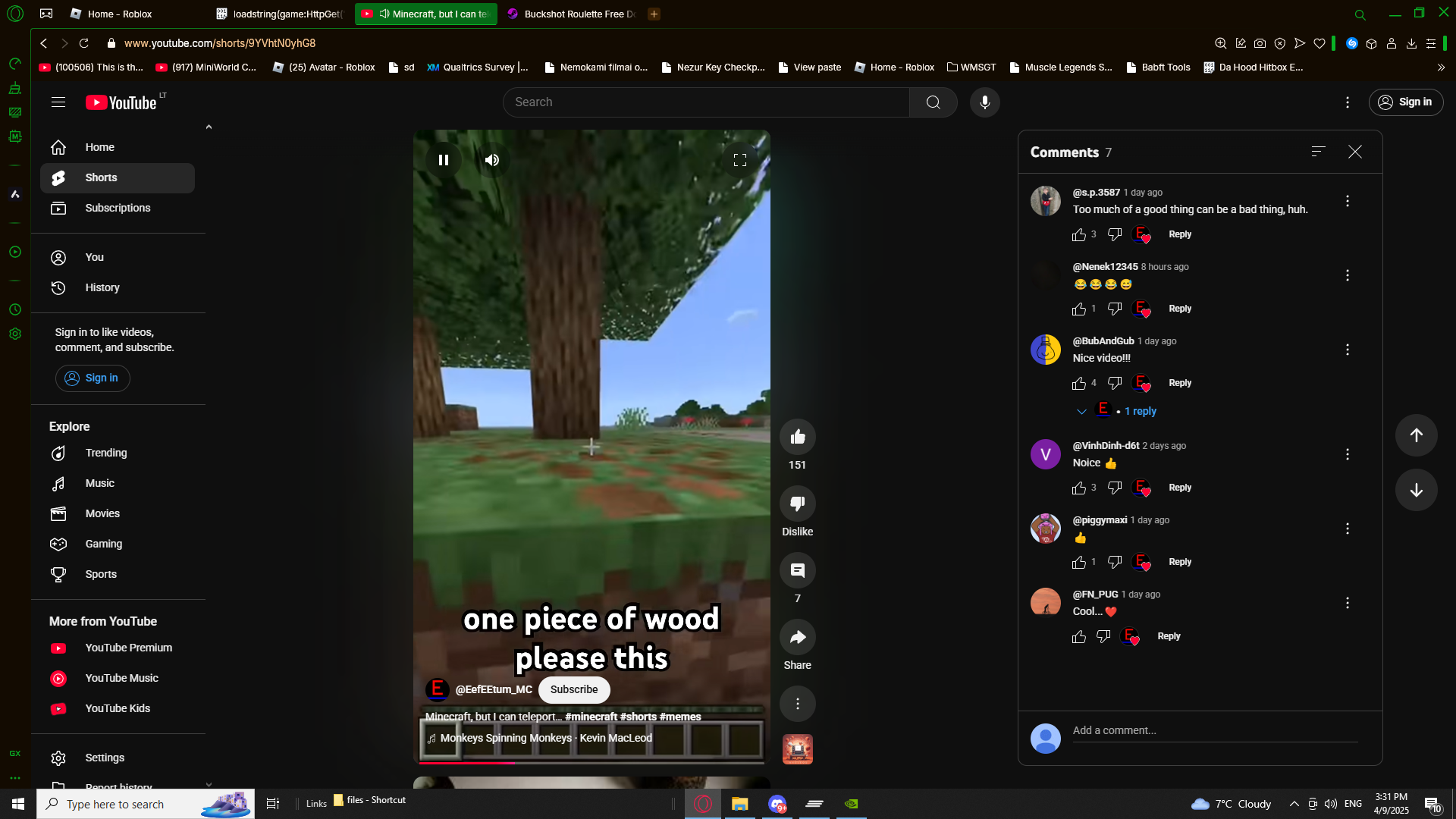
Task: Show more bookmarks chevron
Action: pyautogui.click(x=1441, y=67)
